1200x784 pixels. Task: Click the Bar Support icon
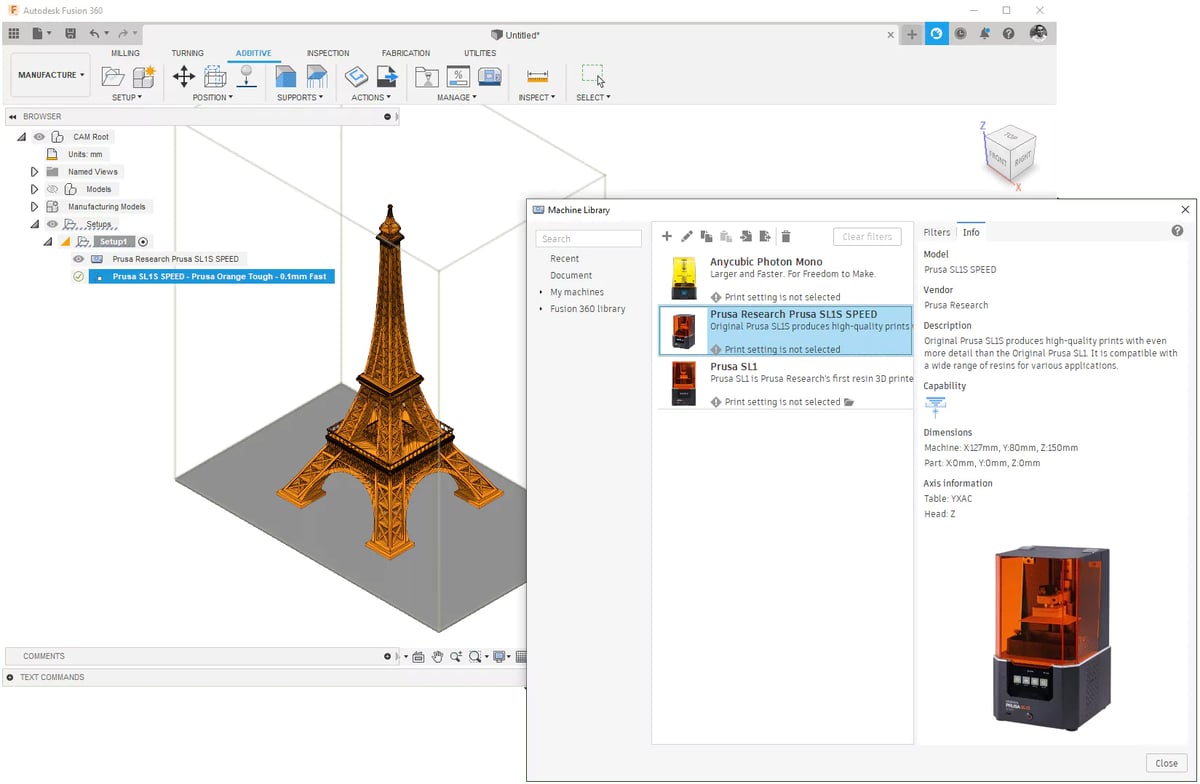pos(317,76)
